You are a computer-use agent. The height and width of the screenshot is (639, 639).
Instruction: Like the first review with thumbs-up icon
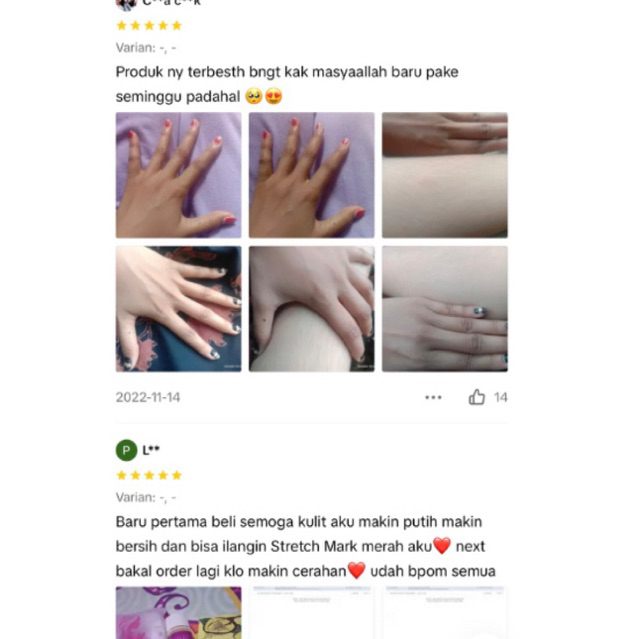(x=476, y=397)
